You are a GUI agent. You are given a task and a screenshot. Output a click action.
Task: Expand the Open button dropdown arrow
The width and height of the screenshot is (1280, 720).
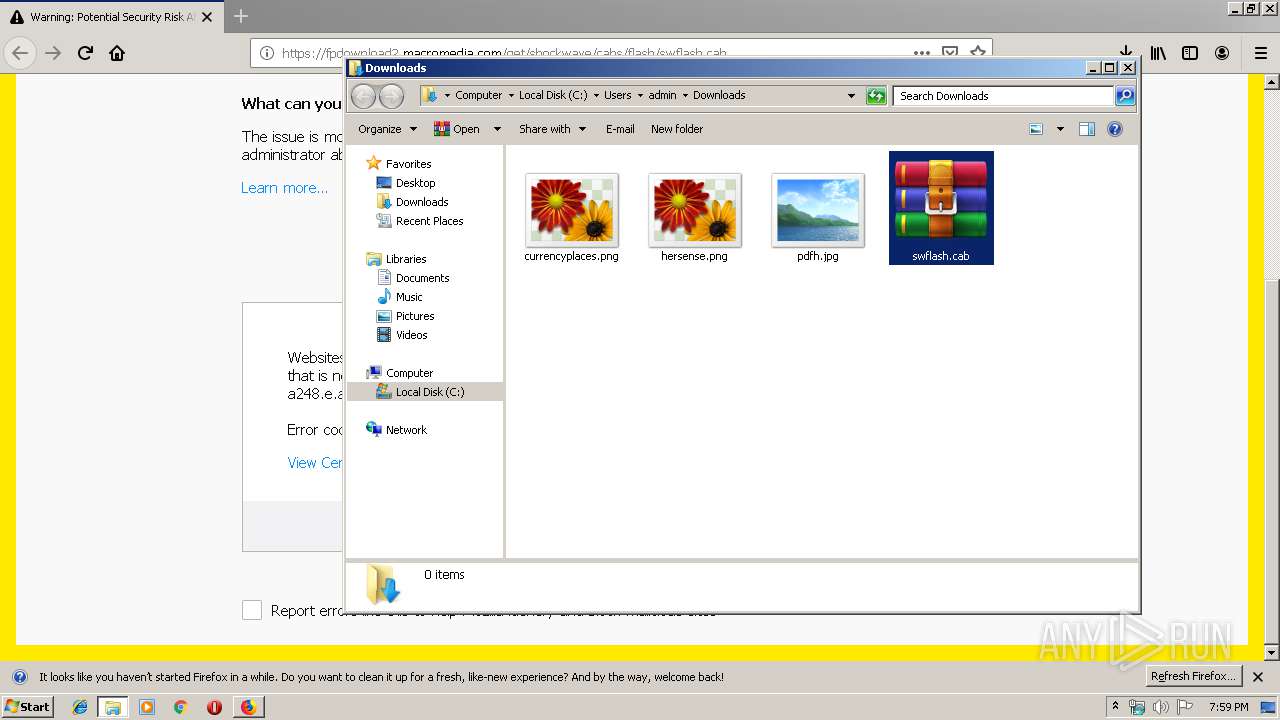(x=497, y=129)
